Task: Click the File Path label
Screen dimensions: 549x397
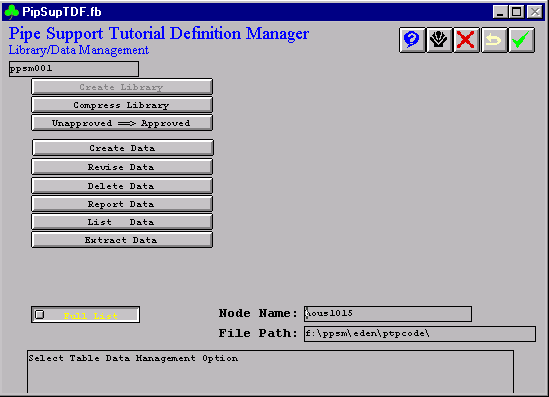Action: click(258, 333)
